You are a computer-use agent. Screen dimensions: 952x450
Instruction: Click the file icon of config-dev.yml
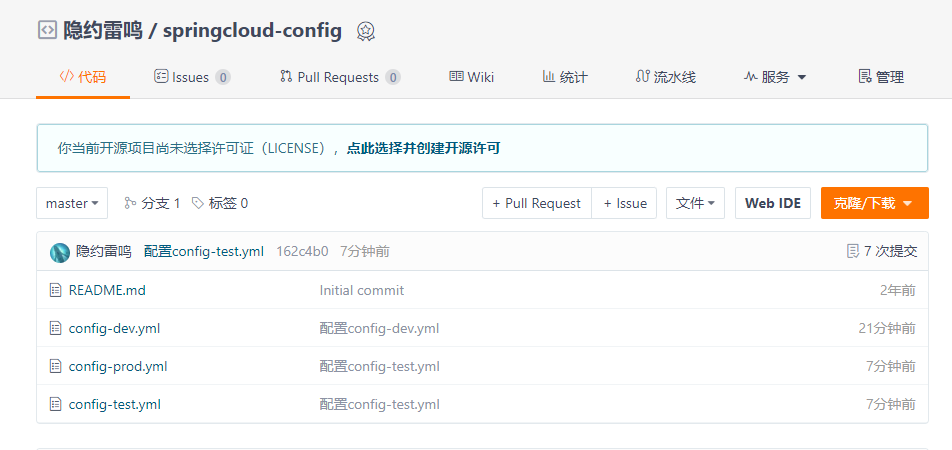coord(55,329)
